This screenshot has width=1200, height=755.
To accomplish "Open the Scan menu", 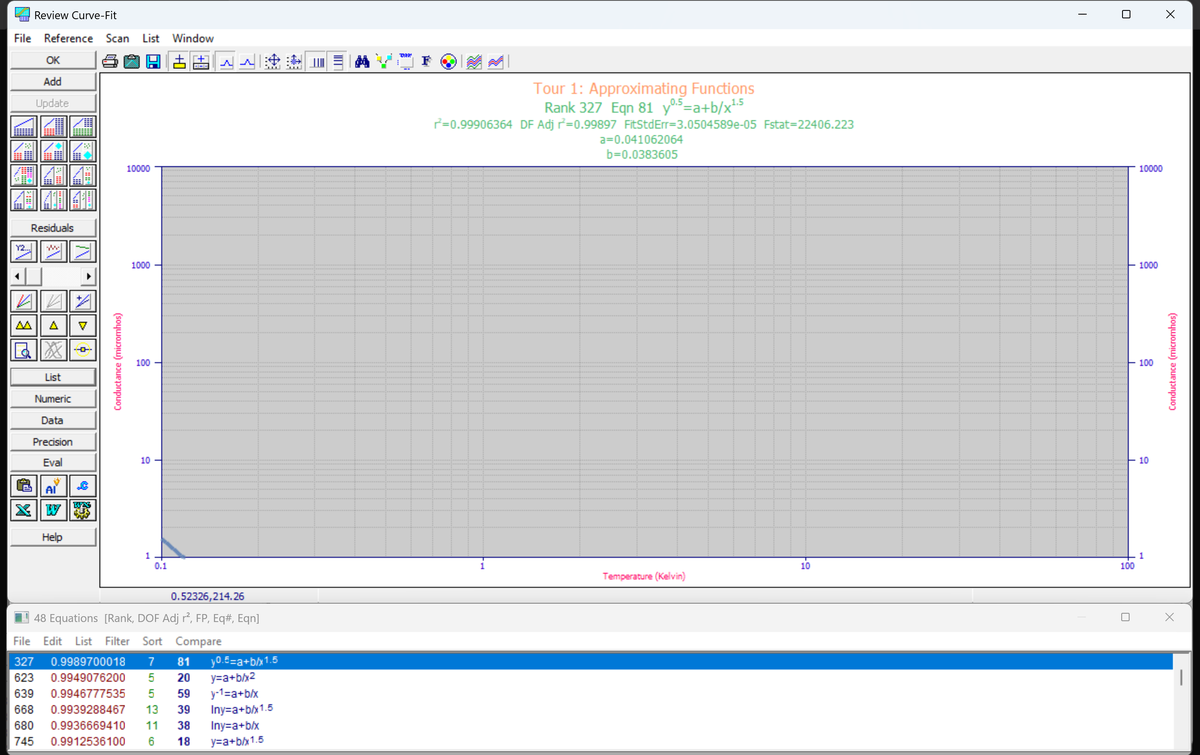I will coord(118,38).
